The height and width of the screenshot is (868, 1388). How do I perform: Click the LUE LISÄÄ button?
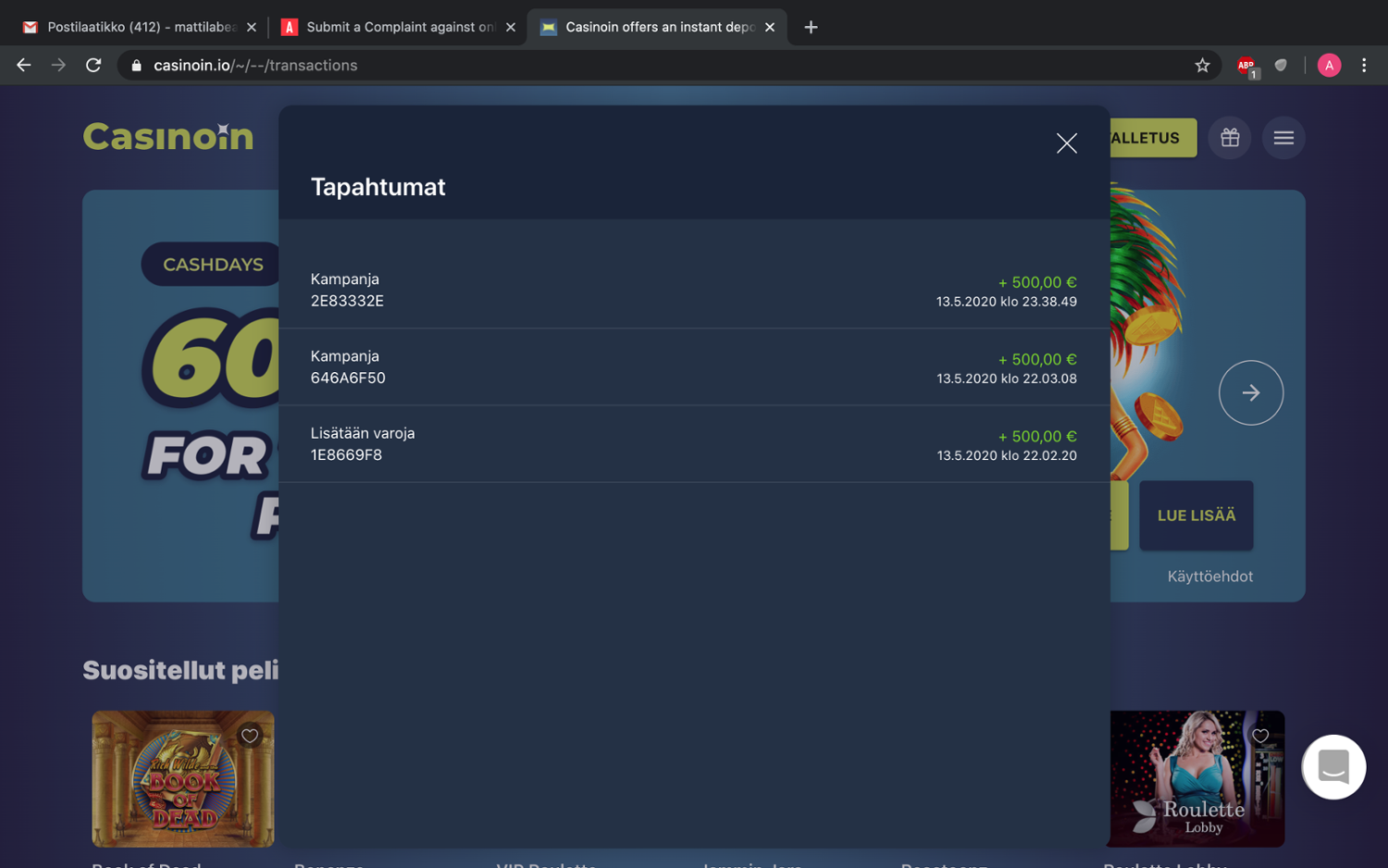1196,515
